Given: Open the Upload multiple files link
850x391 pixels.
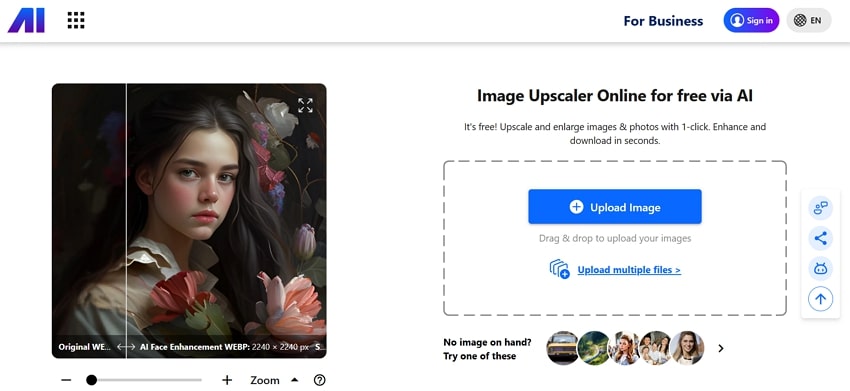Looking at the screenshot, I should pos(629,270).
